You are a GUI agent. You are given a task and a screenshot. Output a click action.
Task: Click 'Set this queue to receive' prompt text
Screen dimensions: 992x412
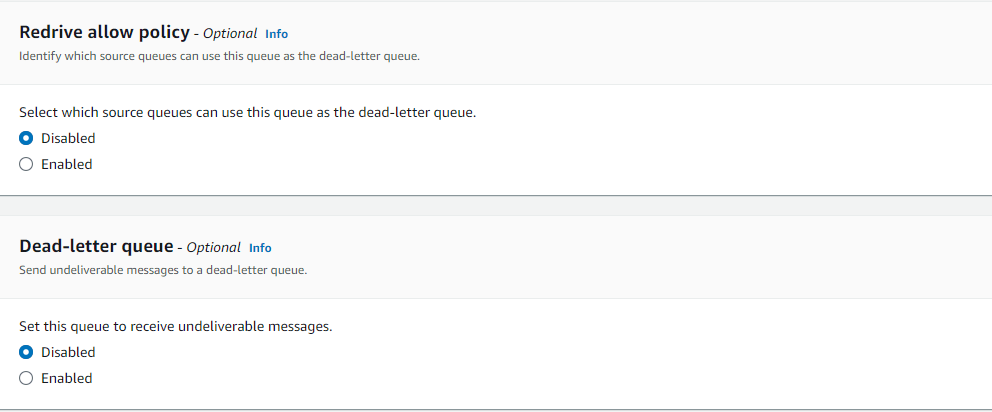pyautogui.click(x=175, y=326)
